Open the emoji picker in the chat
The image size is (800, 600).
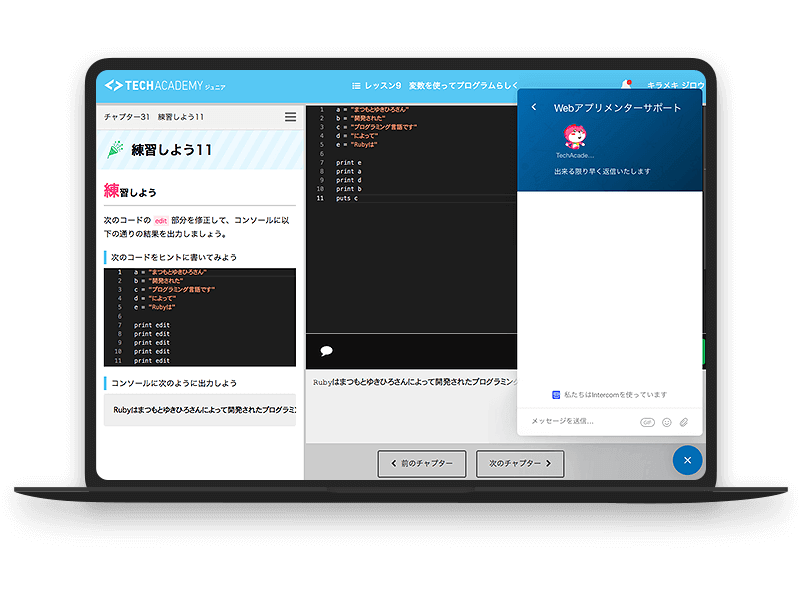pos(666,422)
